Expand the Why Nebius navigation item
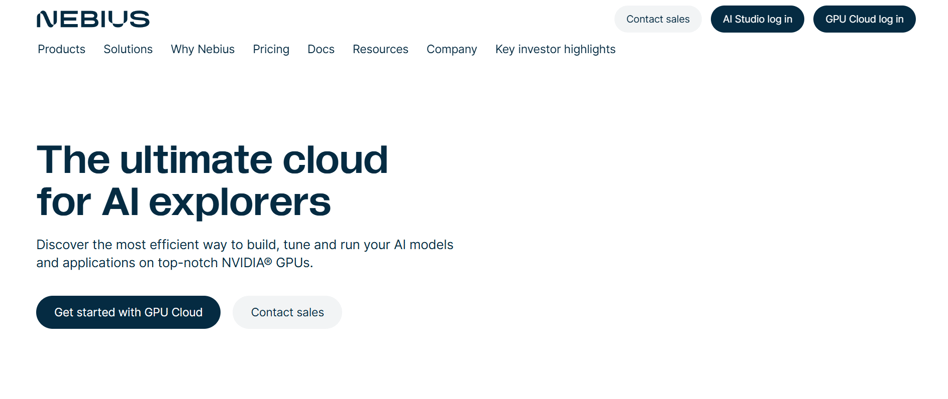Image resolution: width=948 pixels, height=399 pixels. (x=203, y=50)
